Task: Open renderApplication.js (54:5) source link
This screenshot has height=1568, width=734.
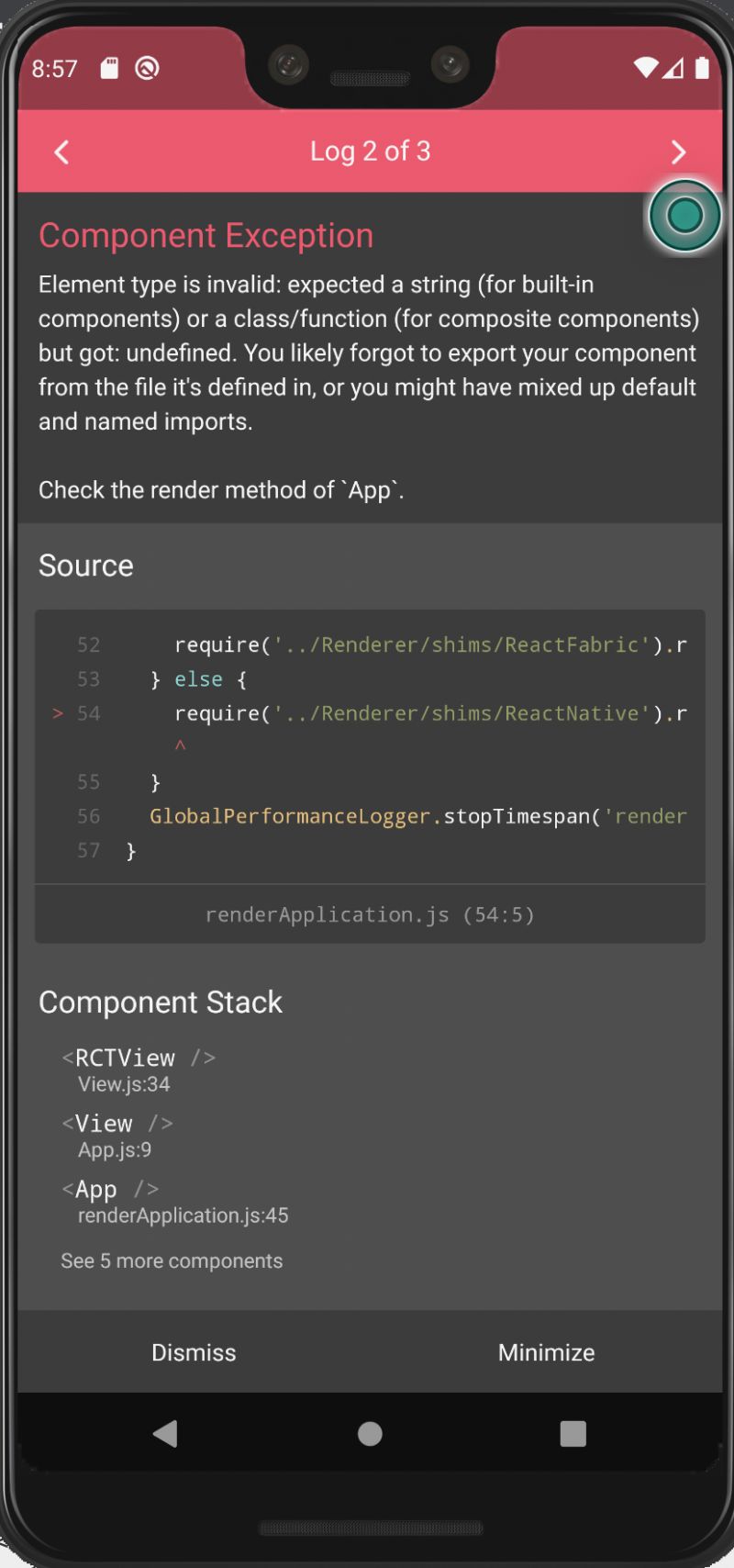Action: (x=370, y=914)
